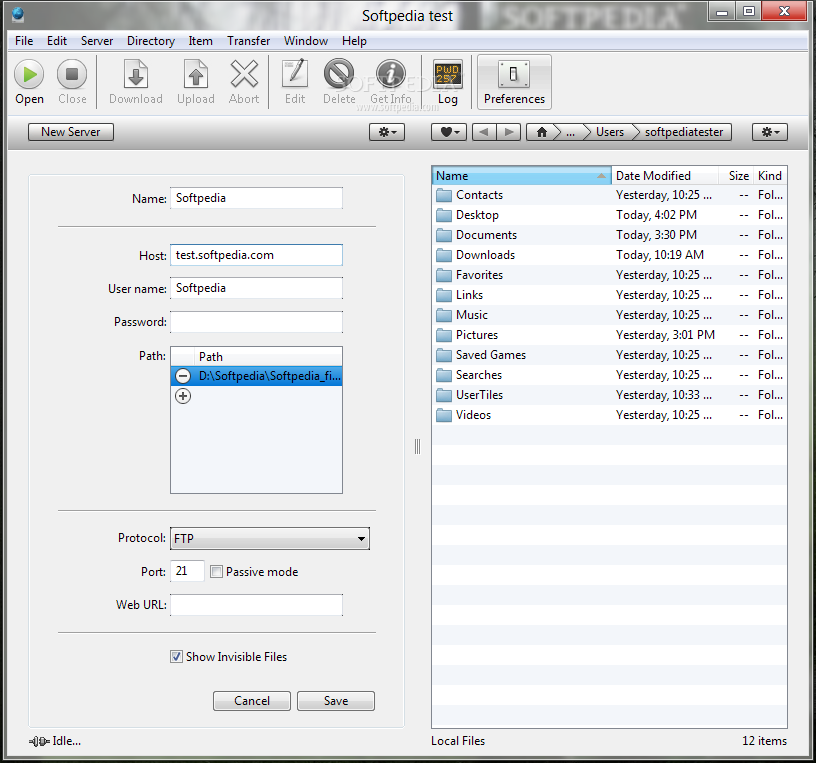Click the Download toolbar icon

136,74
